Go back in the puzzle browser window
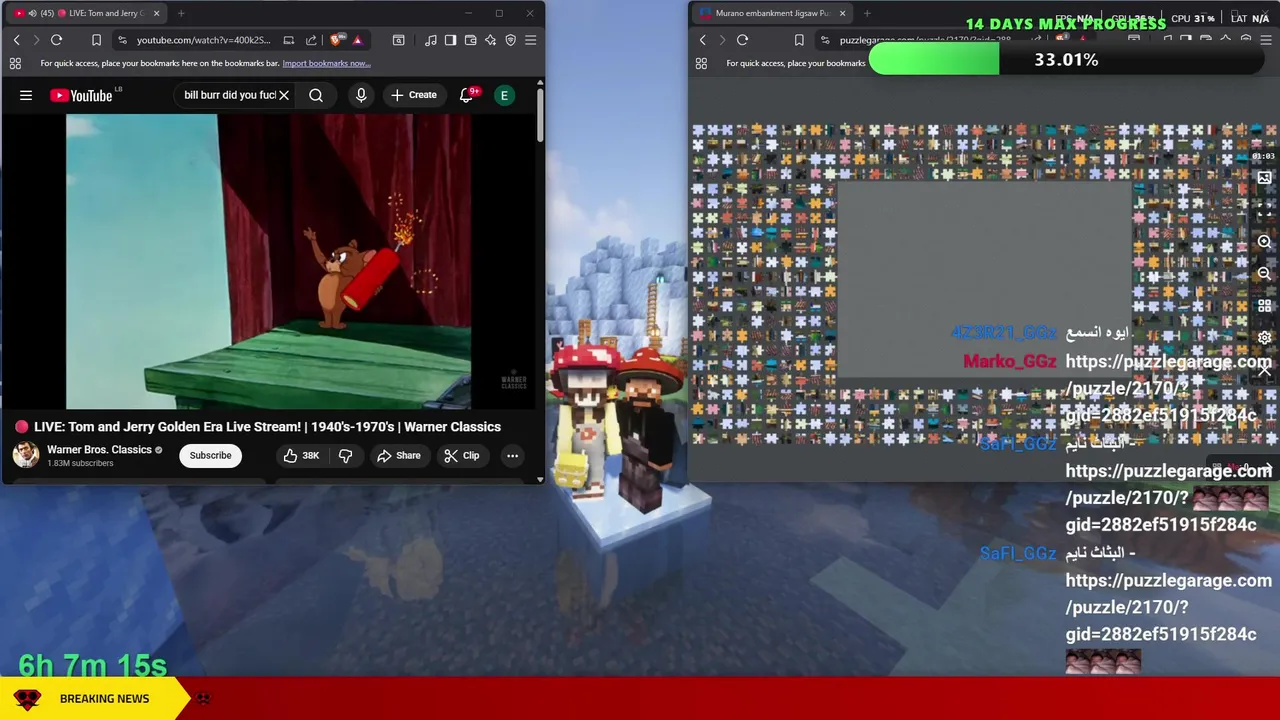The height and width of the screenshot is (720, 1280). click(702, 40)
